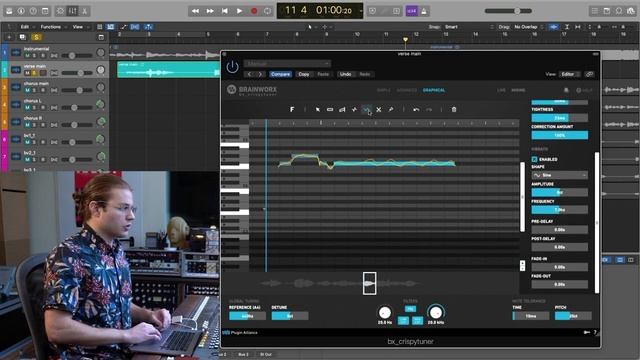Open the media Browsers button
The image size is (640, 360).
click(x=631, y=11)
